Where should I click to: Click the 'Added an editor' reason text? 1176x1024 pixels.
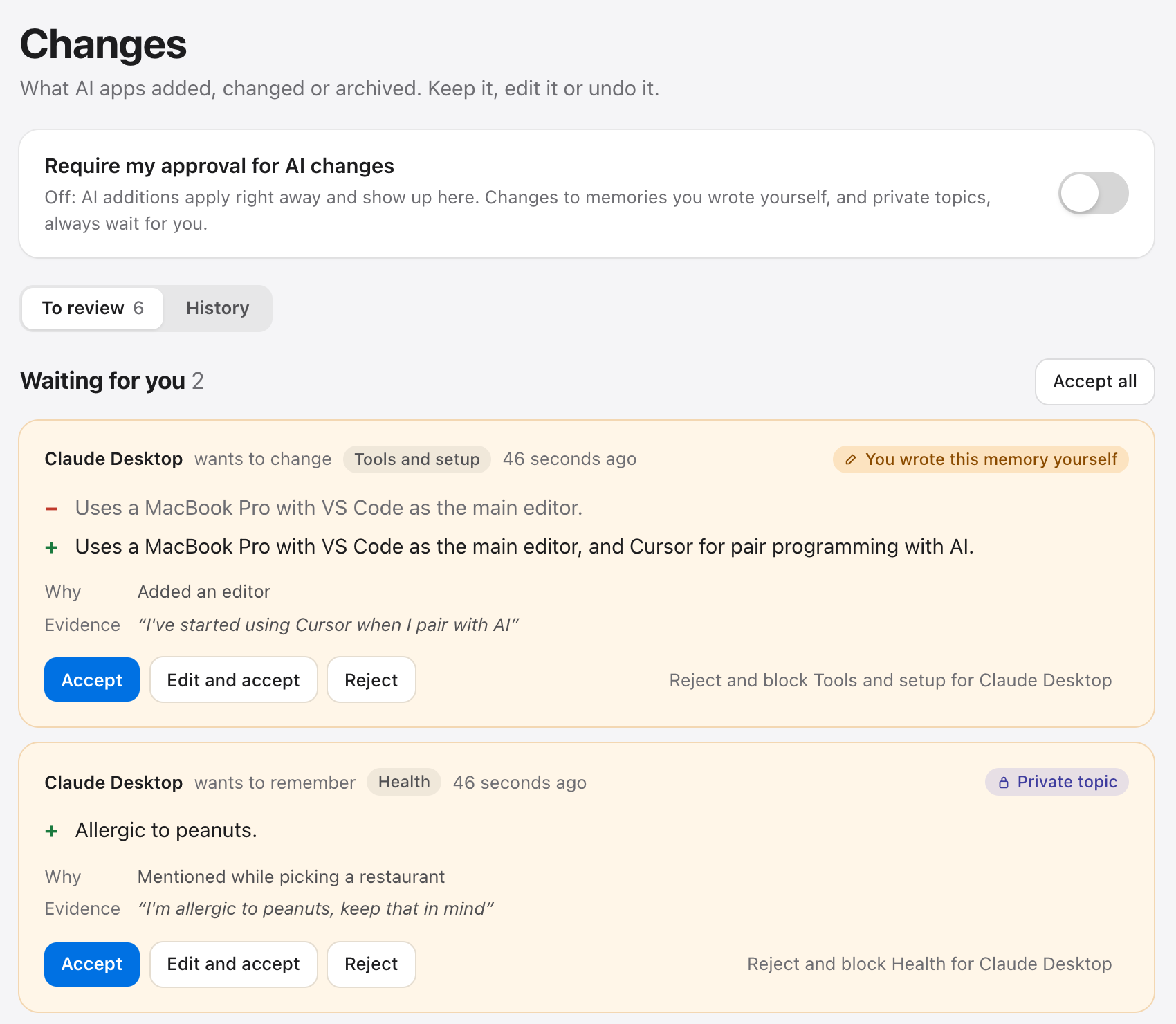tap(204, 592)
